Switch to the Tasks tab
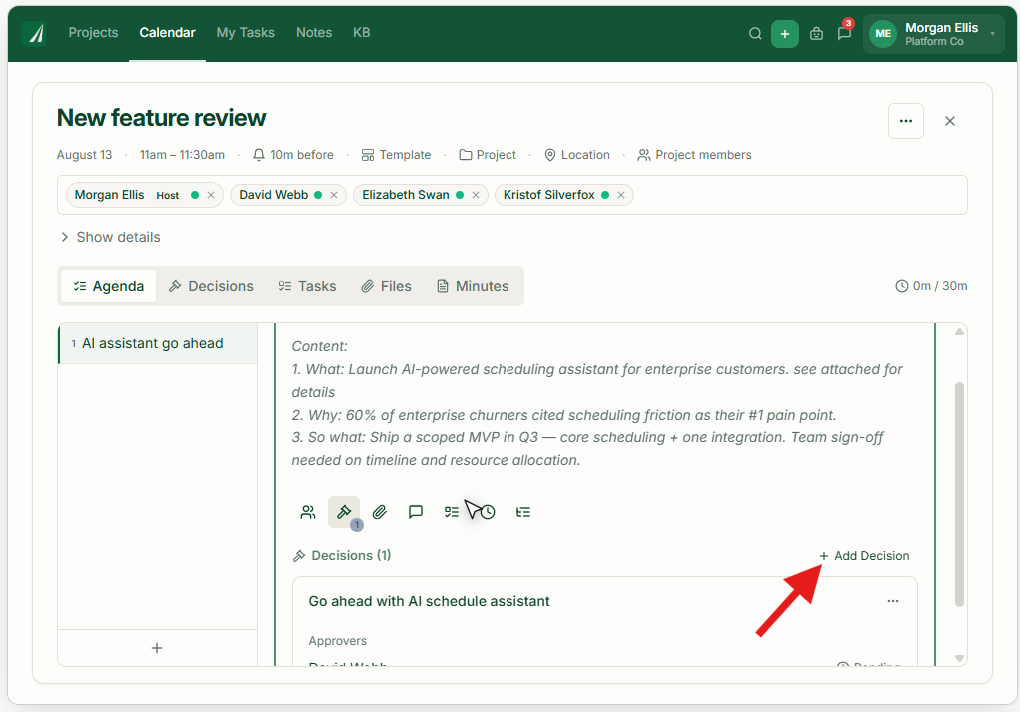This screenshot has width=1020, height=712. pos(308,286)
